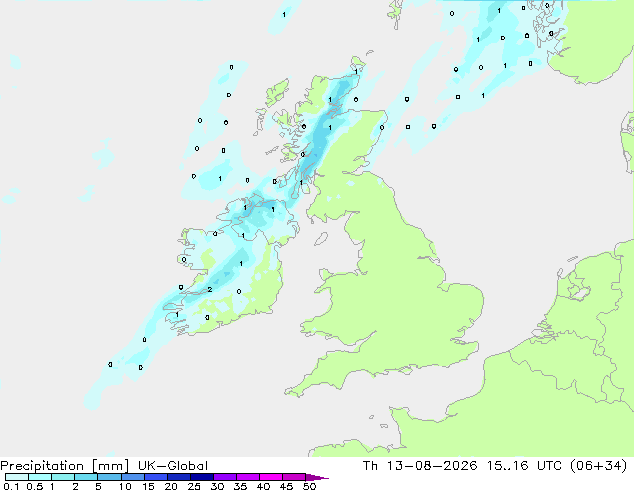Viewport: 634px width, 490px height.
Task: Click the 'Th' weekday abbreviation
Action: pyautogui.click(x=370, y=465)
